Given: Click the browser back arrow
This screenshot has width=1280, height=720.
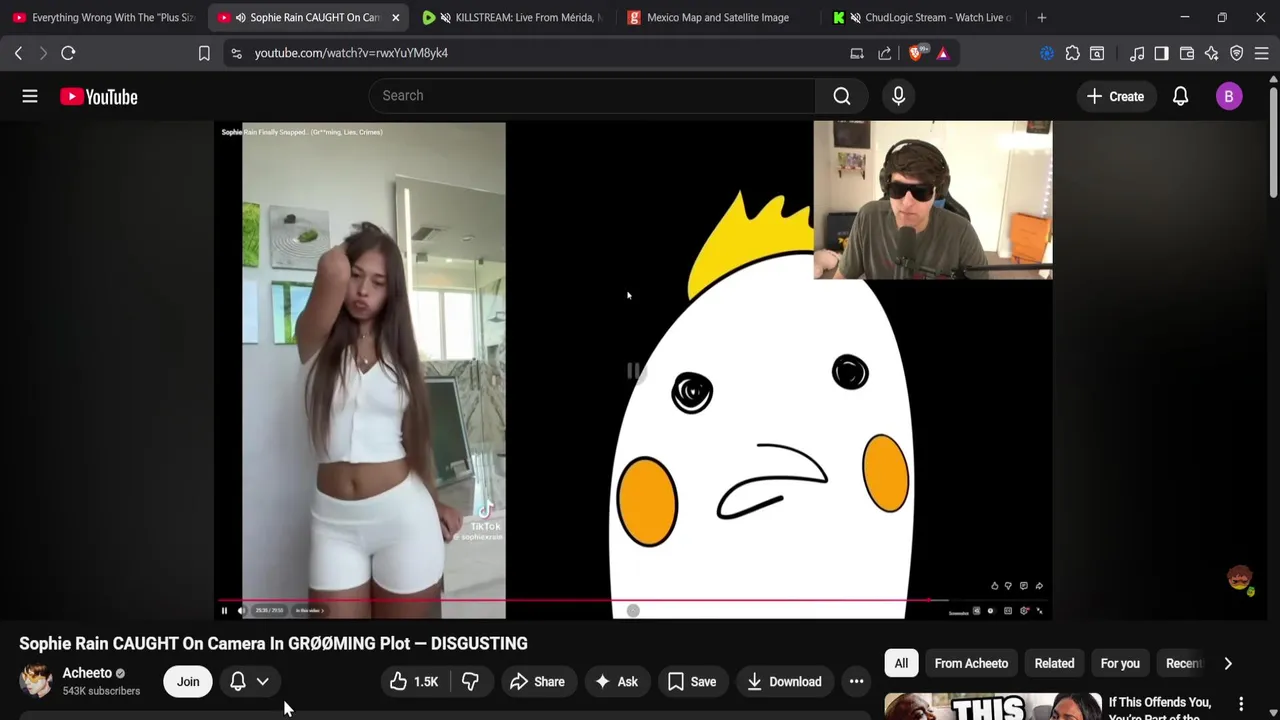Looking at the screenshot, I should coord(18,53).
